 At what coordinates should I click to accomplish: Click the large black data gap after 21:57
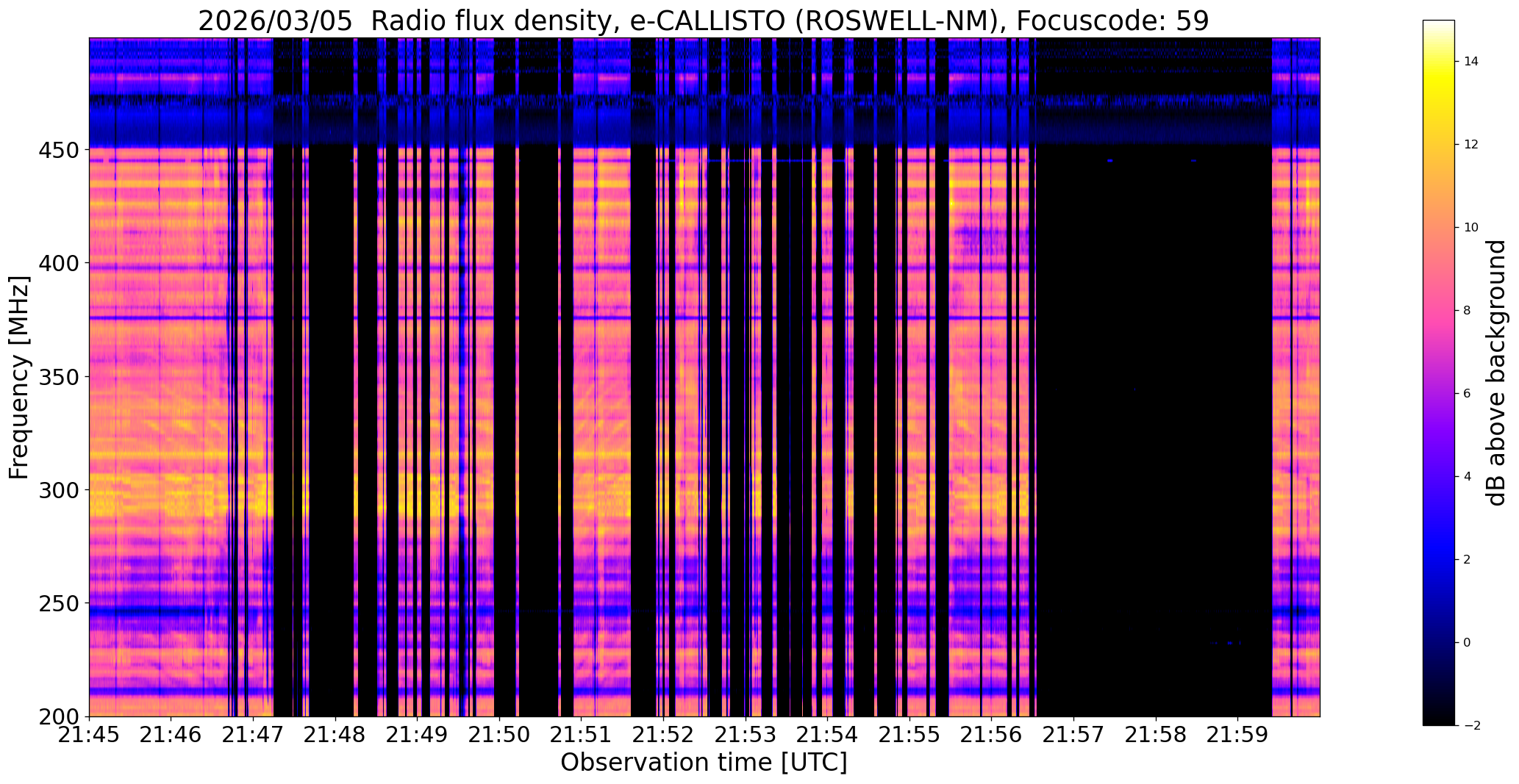click(x=1154, y=434)
